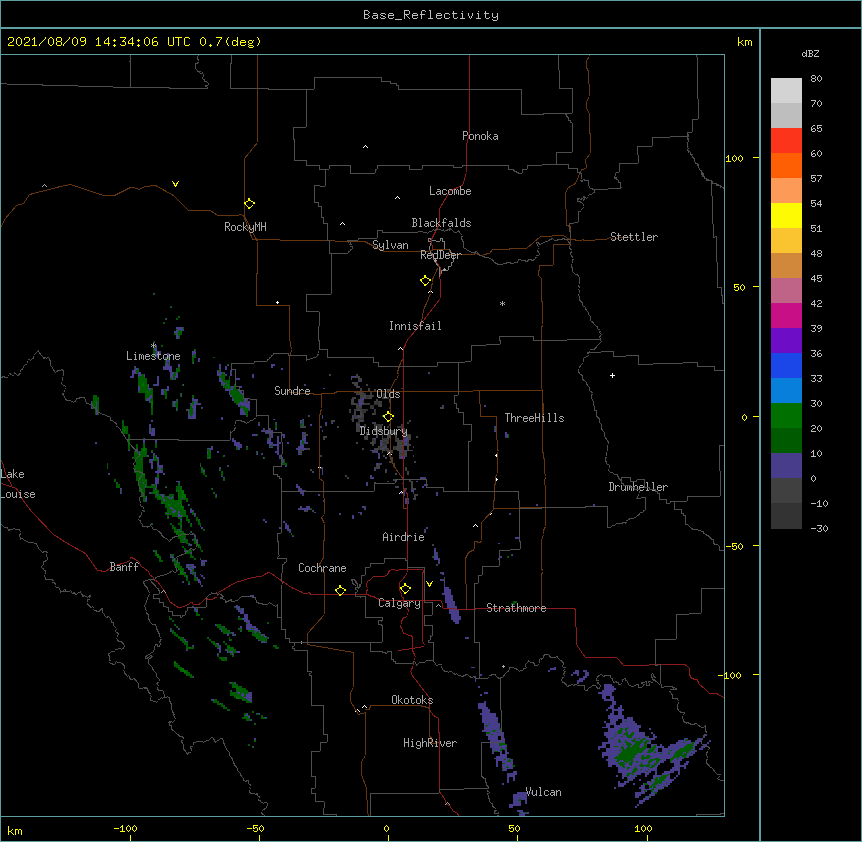This screenshot has height=842, width=862.
Task: Click the 39 dBZ purple swatch
Action: tap(786, 340)
